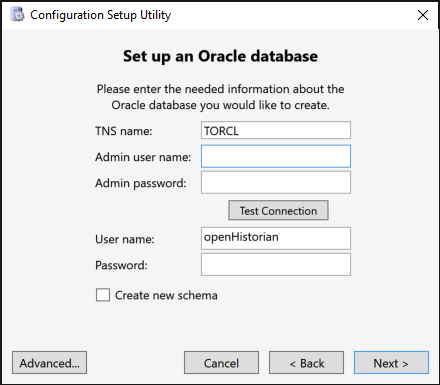Click the Test Connection button
The height and width of the screenshot is (385, 440).
[x=278, y=210]
